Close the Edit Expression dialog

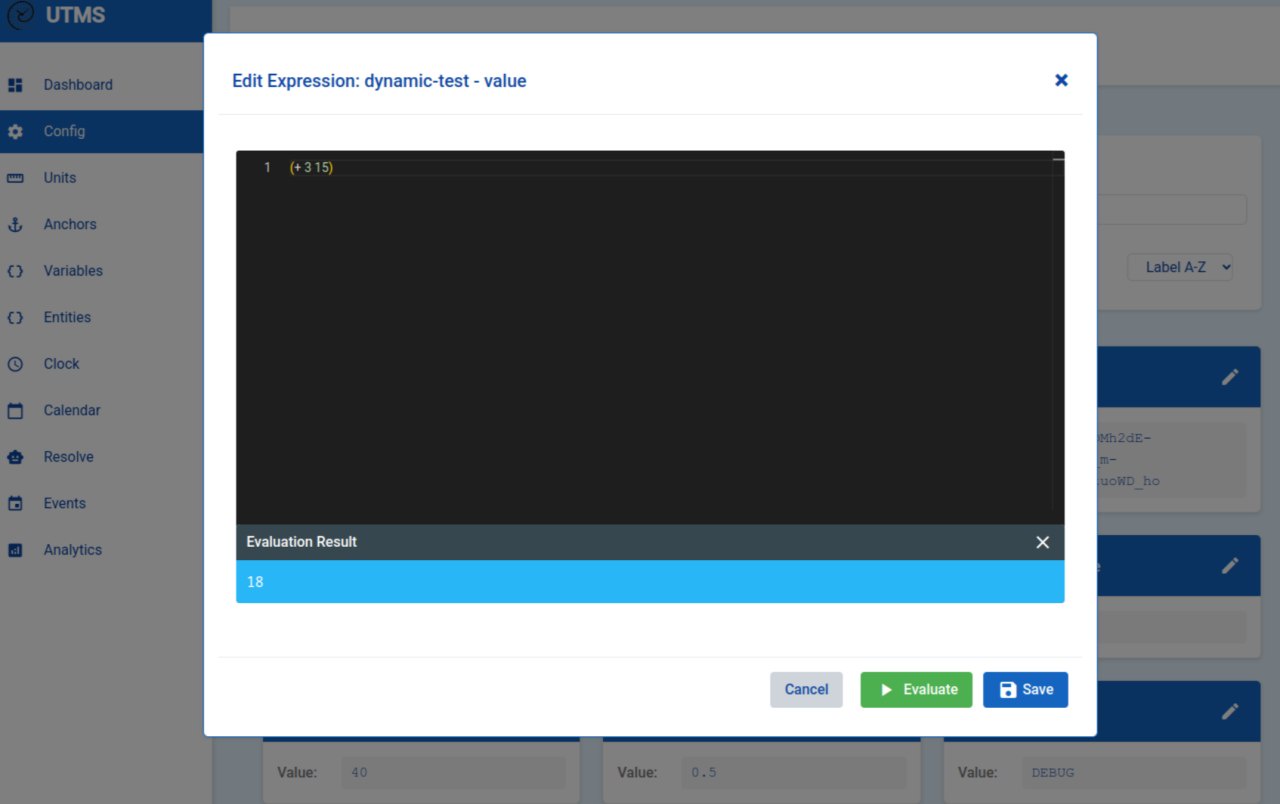tap(1061, 80)
